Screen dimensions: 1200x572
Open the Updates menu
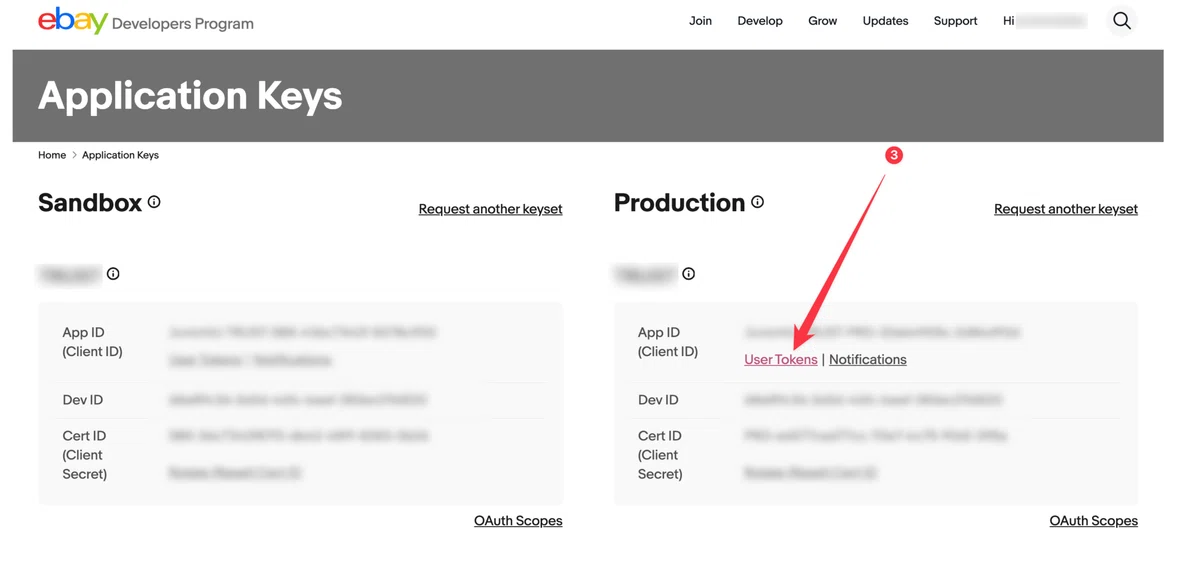tap(885, 21)
